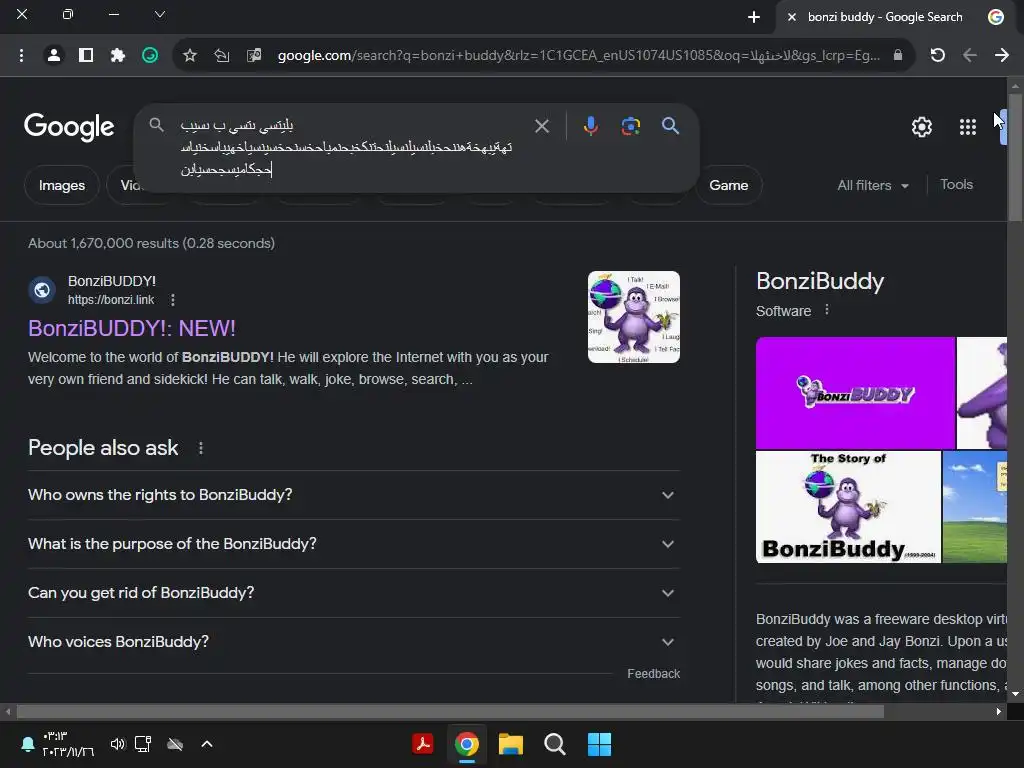Toggle the Chrome side panel icon
The width and height of the screenshot is (1024, 768).
(86, 56)
